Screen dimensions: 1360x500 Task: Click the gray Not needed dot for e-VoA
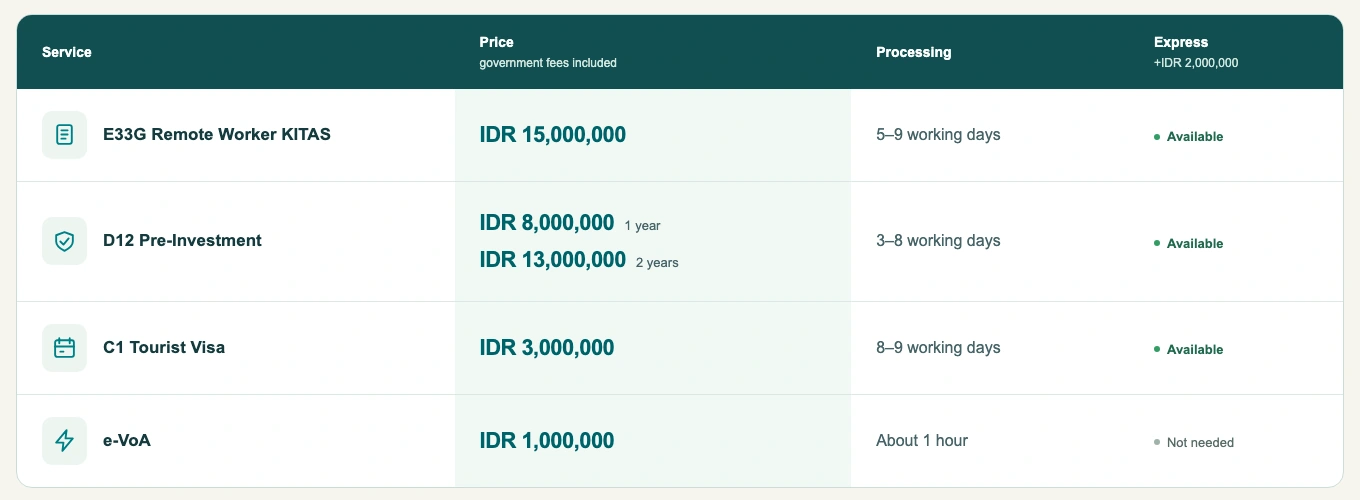click(x=1157, y=442)
